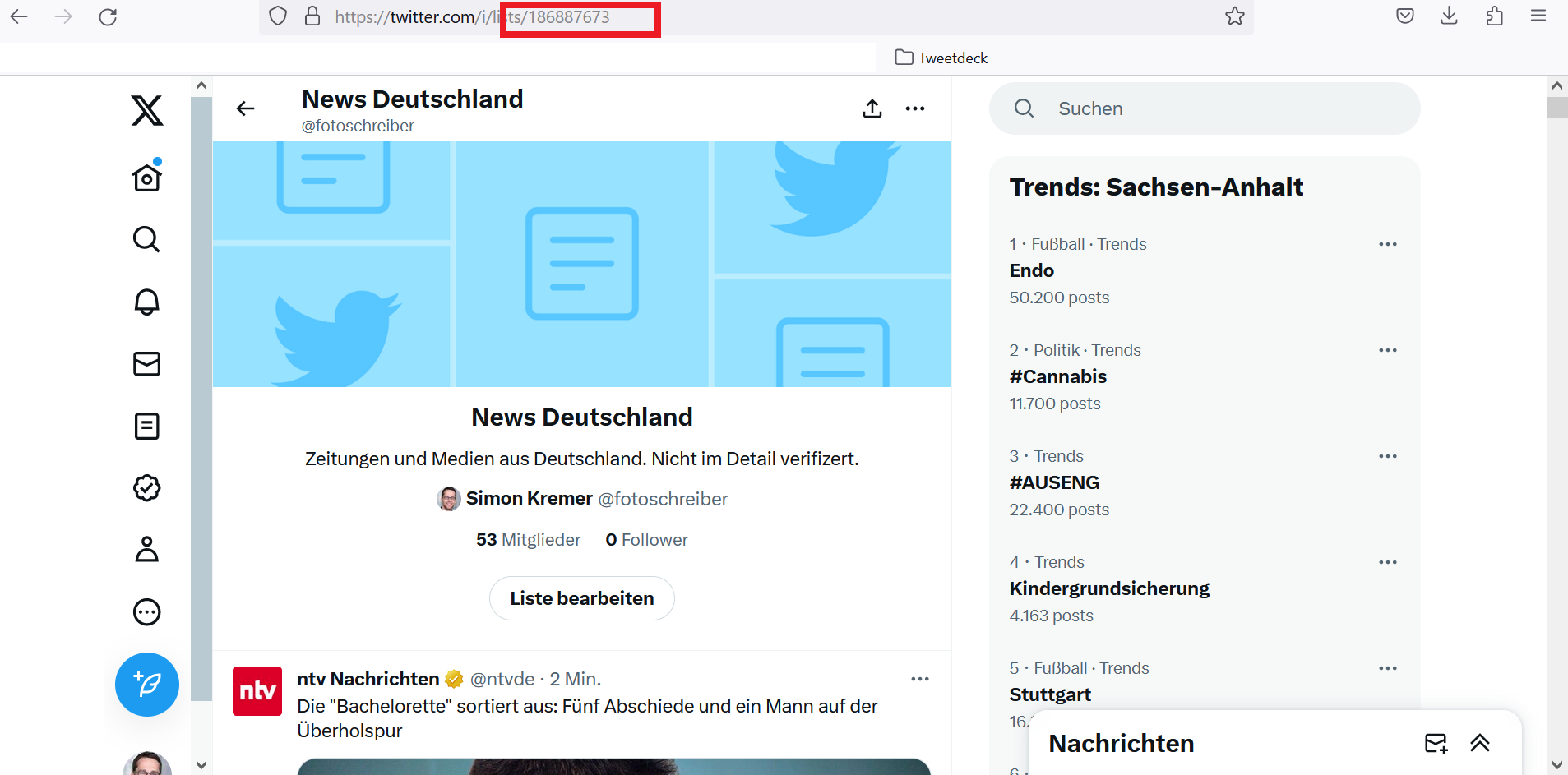Open more options on ntv tweet
Screen dimensions: 1568x775
click(x=920, y=679)
